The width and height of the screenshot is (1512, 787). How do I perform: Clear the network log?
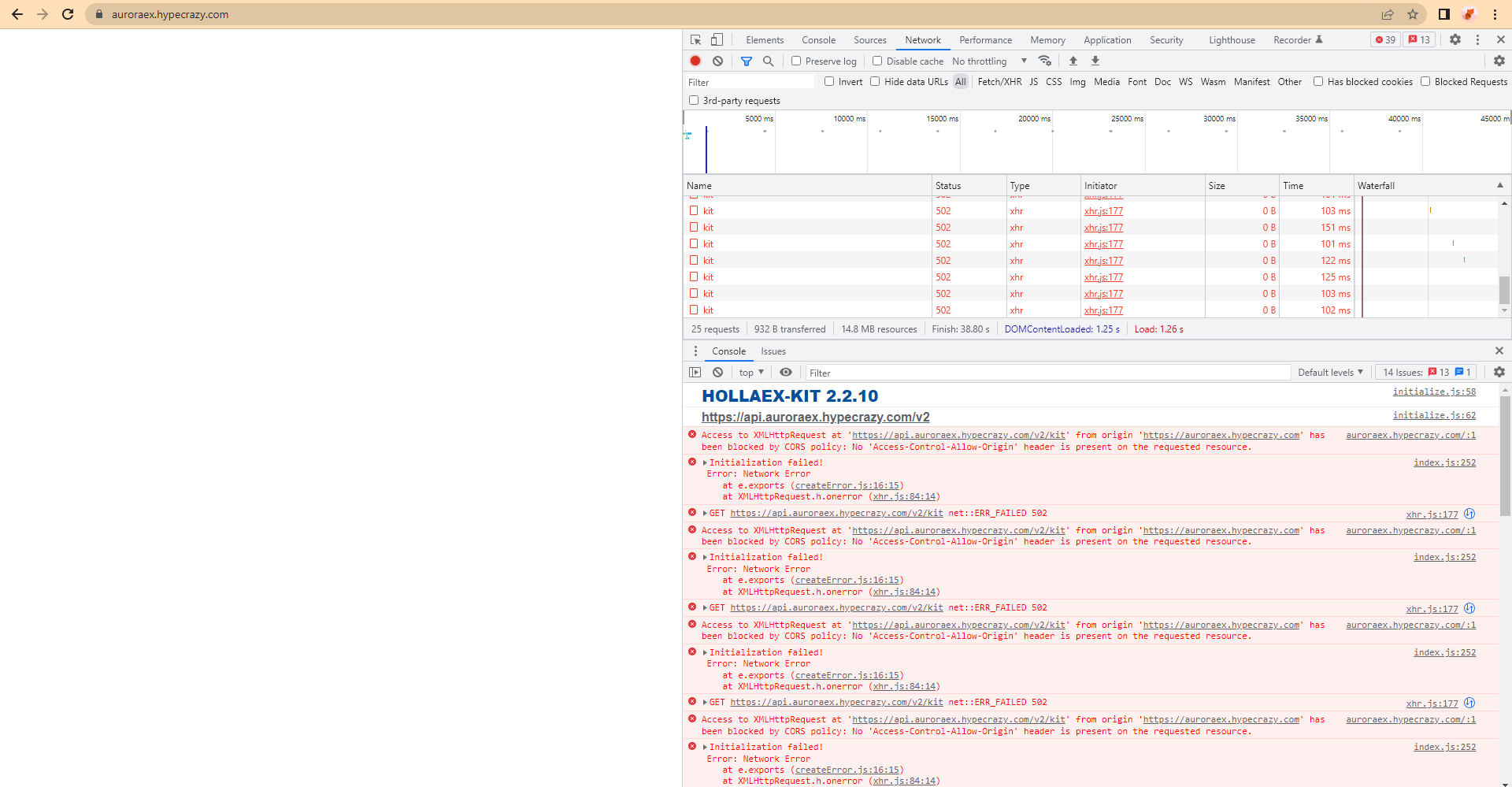(717, 61)
